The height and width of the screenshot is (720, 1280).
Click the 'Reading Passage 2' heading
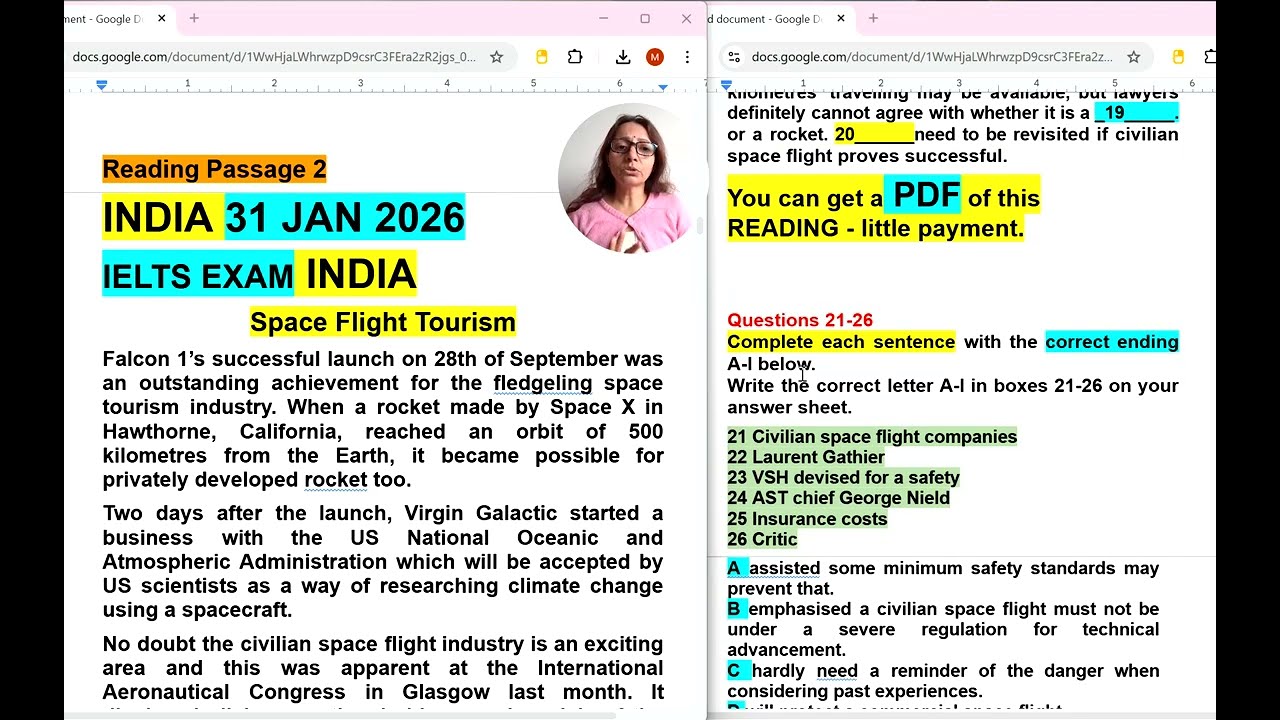coord(214,169)
